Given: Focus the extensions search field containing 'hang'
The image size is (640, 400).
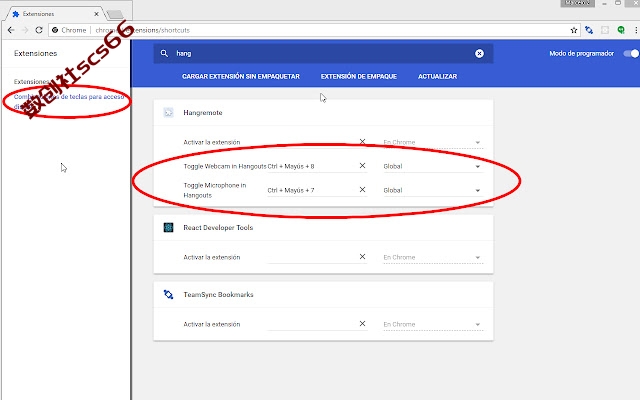Looking at the screenshot, I should (322, 53).
